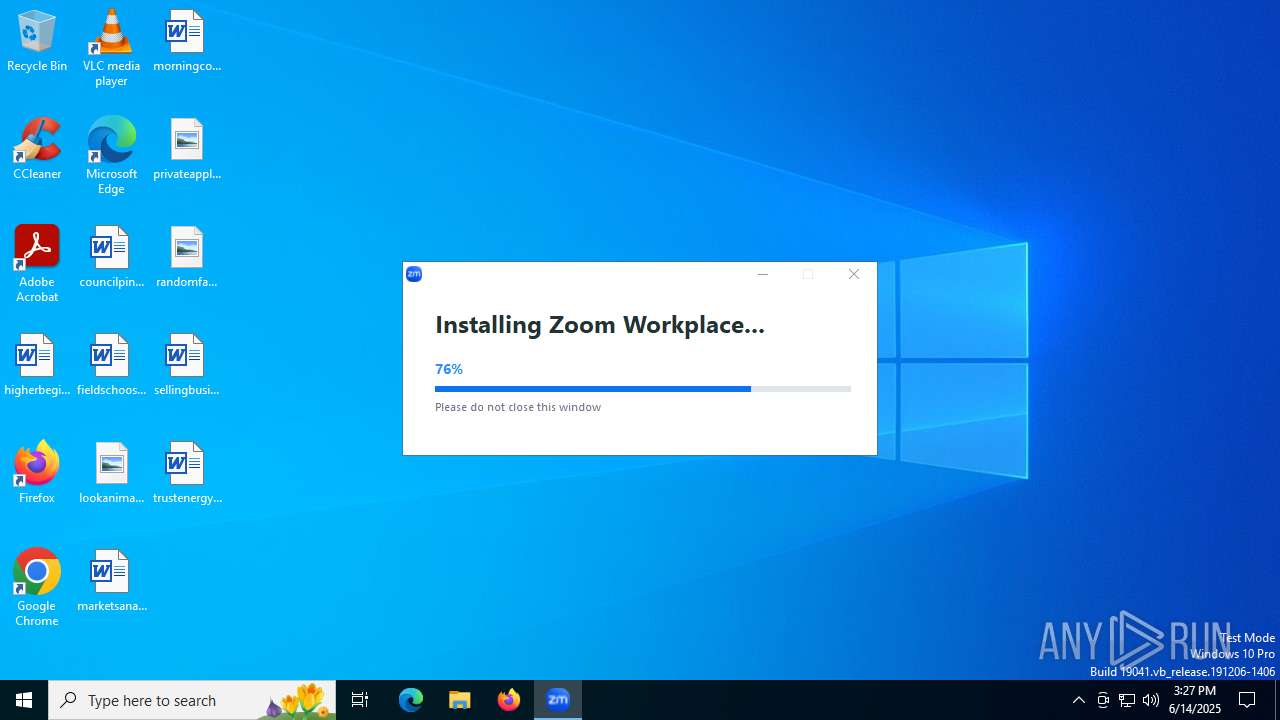Open the morningco... Word document

pos(187,41)
